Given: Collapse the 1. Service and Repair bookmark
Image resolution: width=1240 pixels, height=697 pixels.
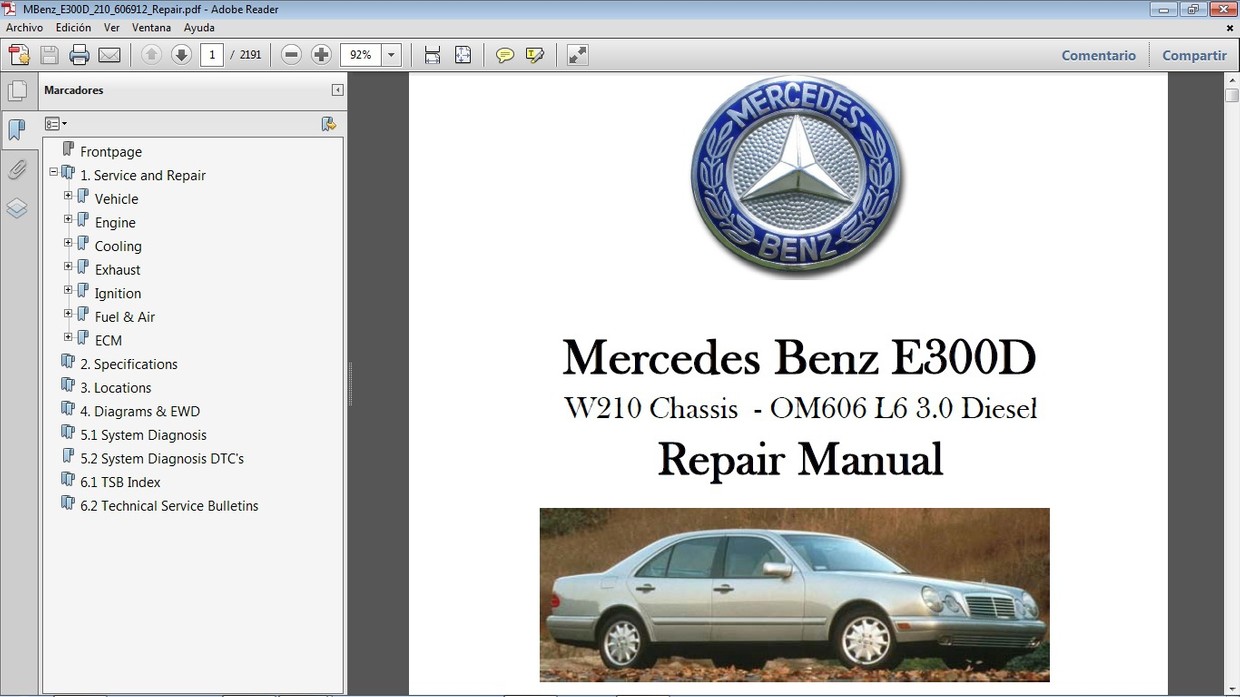Looking at the screenshot, I should (x=53, y=172).
